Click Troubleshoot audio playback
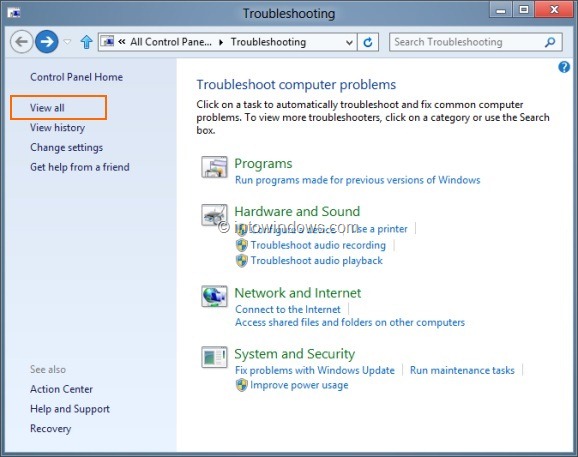The height and width of the screenshot is (457, 578). coord(317,261)
